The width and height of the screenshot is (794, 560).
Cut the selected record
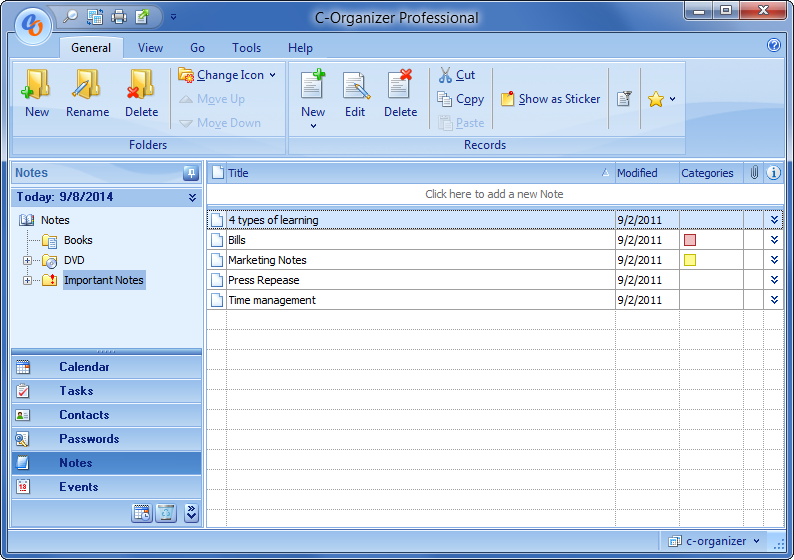[x=457, y=75]
